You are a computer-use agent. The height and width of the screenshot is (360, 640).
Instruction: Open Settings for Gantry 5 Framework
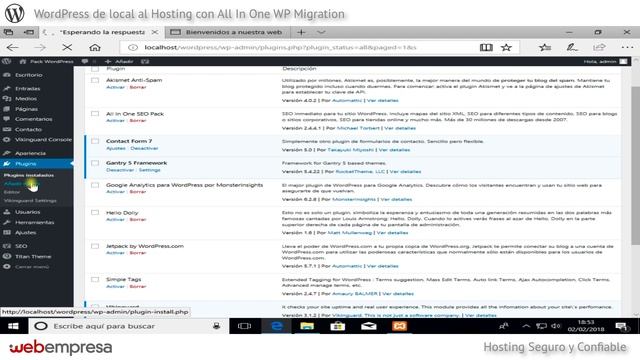point(149,170)
